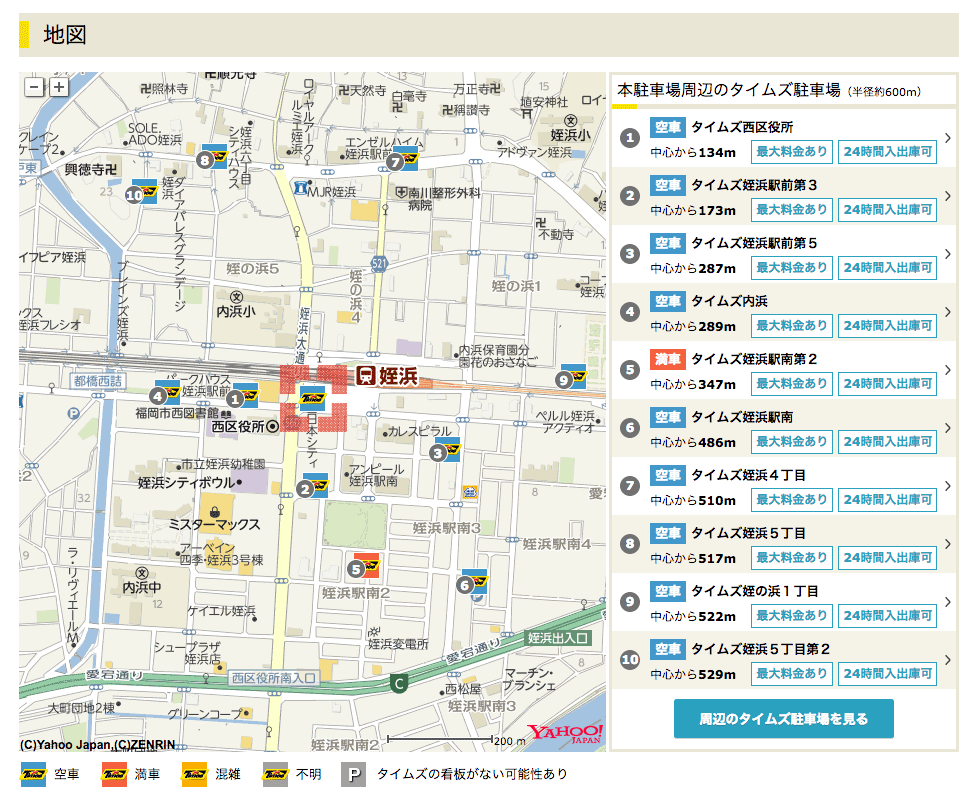Image resolution: width=979 pixels, height=808 pixels.
Task: Click 中心から522m distance text
Action: coord(693,616)
